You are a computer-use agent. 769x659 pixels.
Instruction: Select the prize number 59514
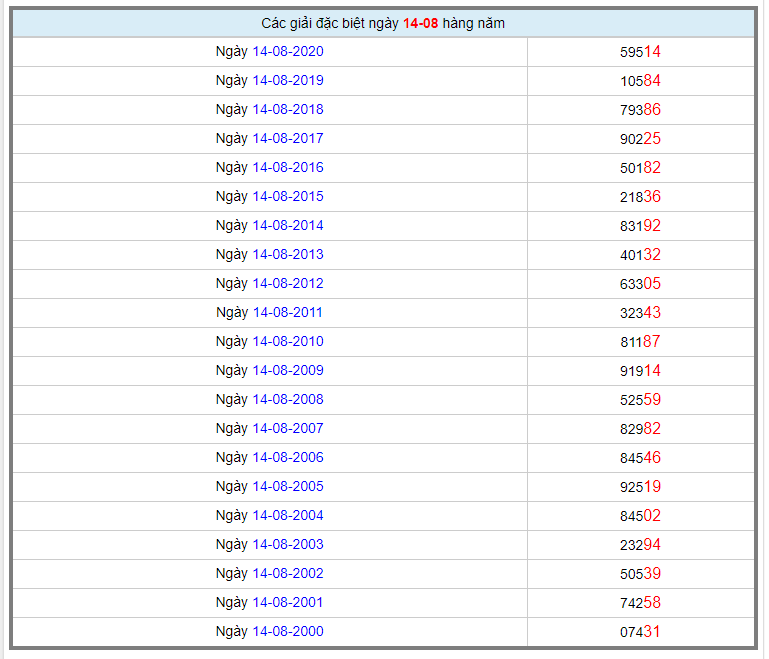[x=640, y=51]
